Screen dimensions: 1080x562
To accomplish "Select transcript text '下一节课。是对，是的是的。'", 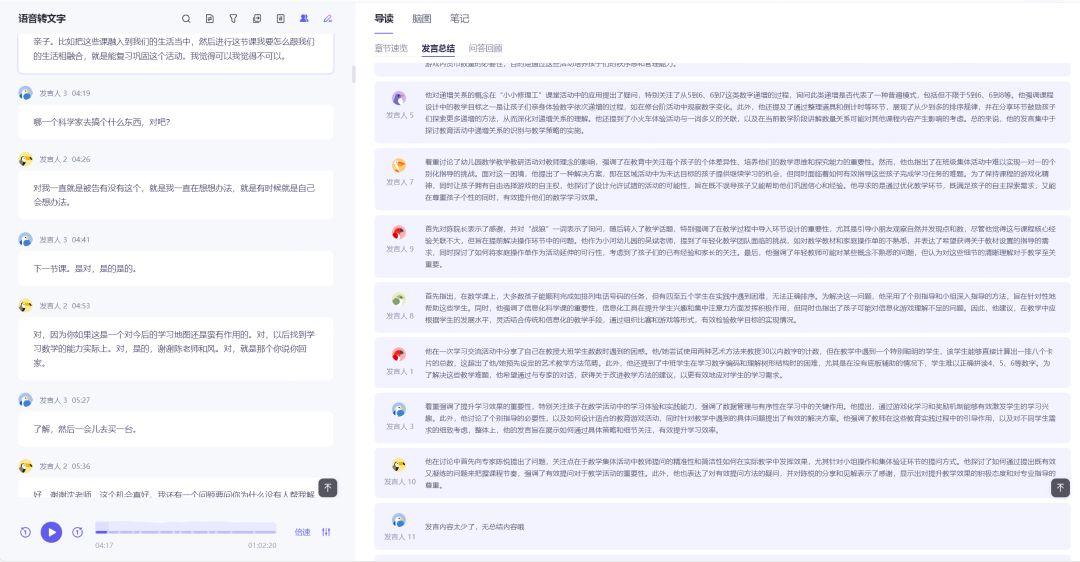I will [85, 269].
